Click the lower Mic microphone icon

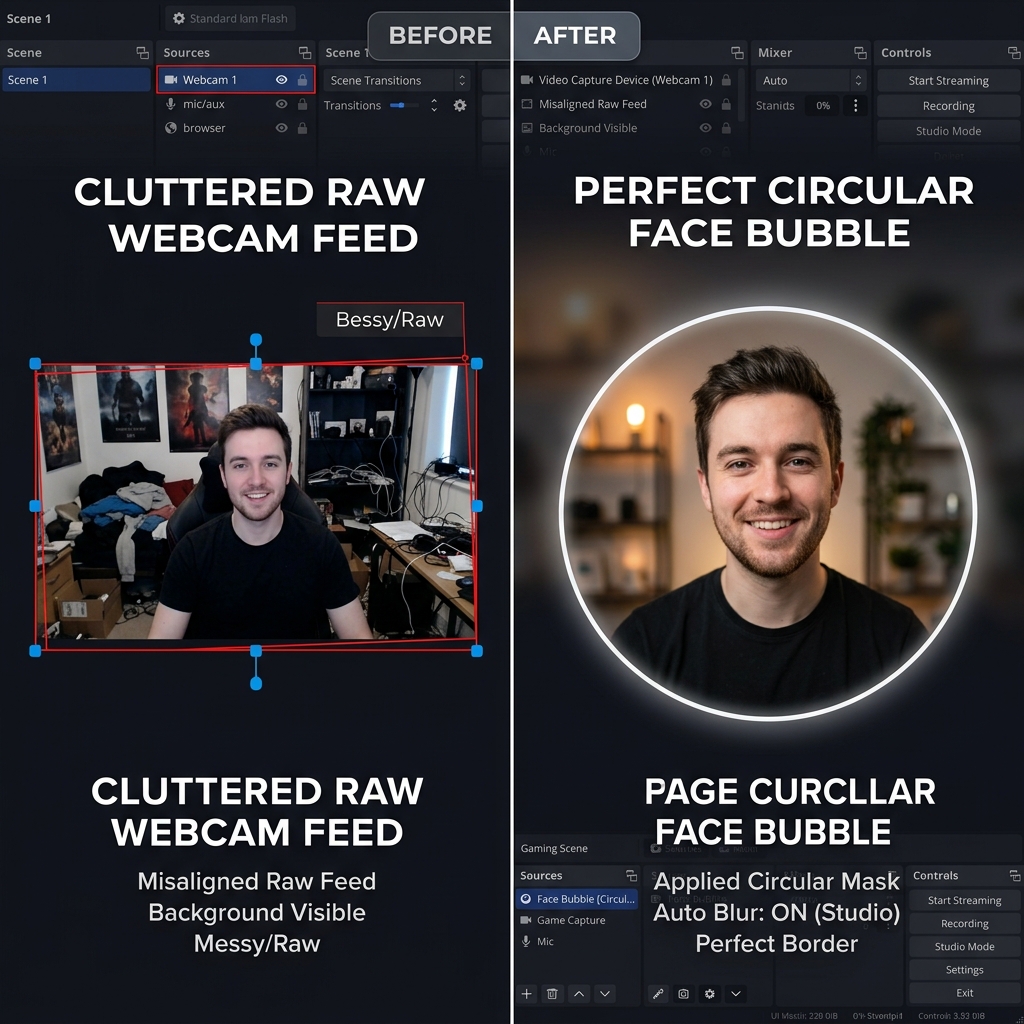[x=526, y=941]
